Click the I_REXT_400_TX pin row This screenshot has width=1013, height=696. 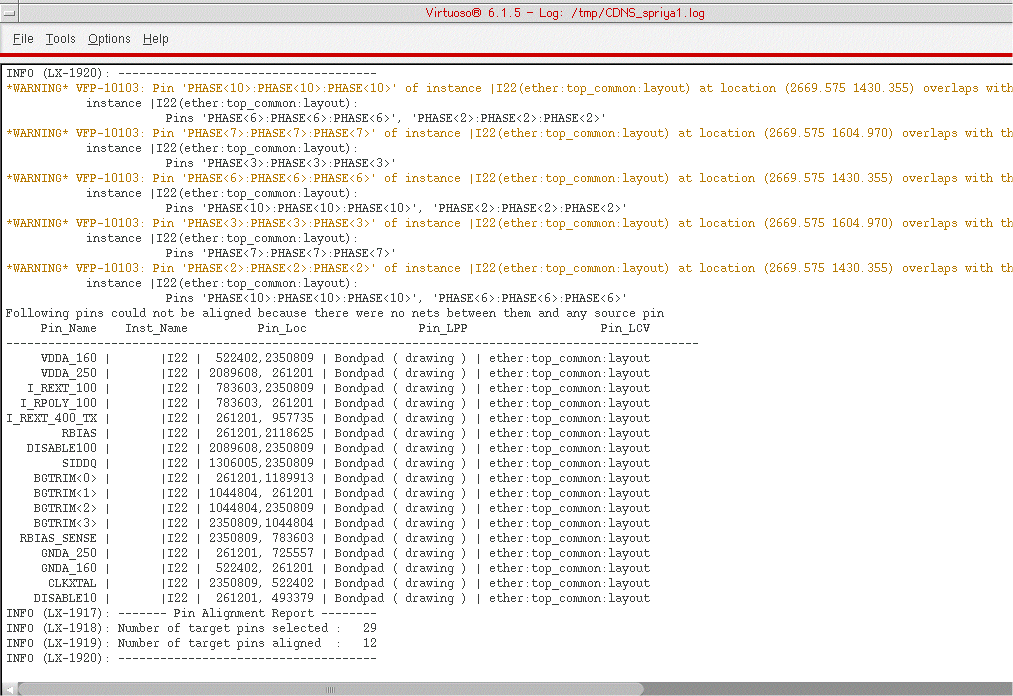[x=328, y=418]
